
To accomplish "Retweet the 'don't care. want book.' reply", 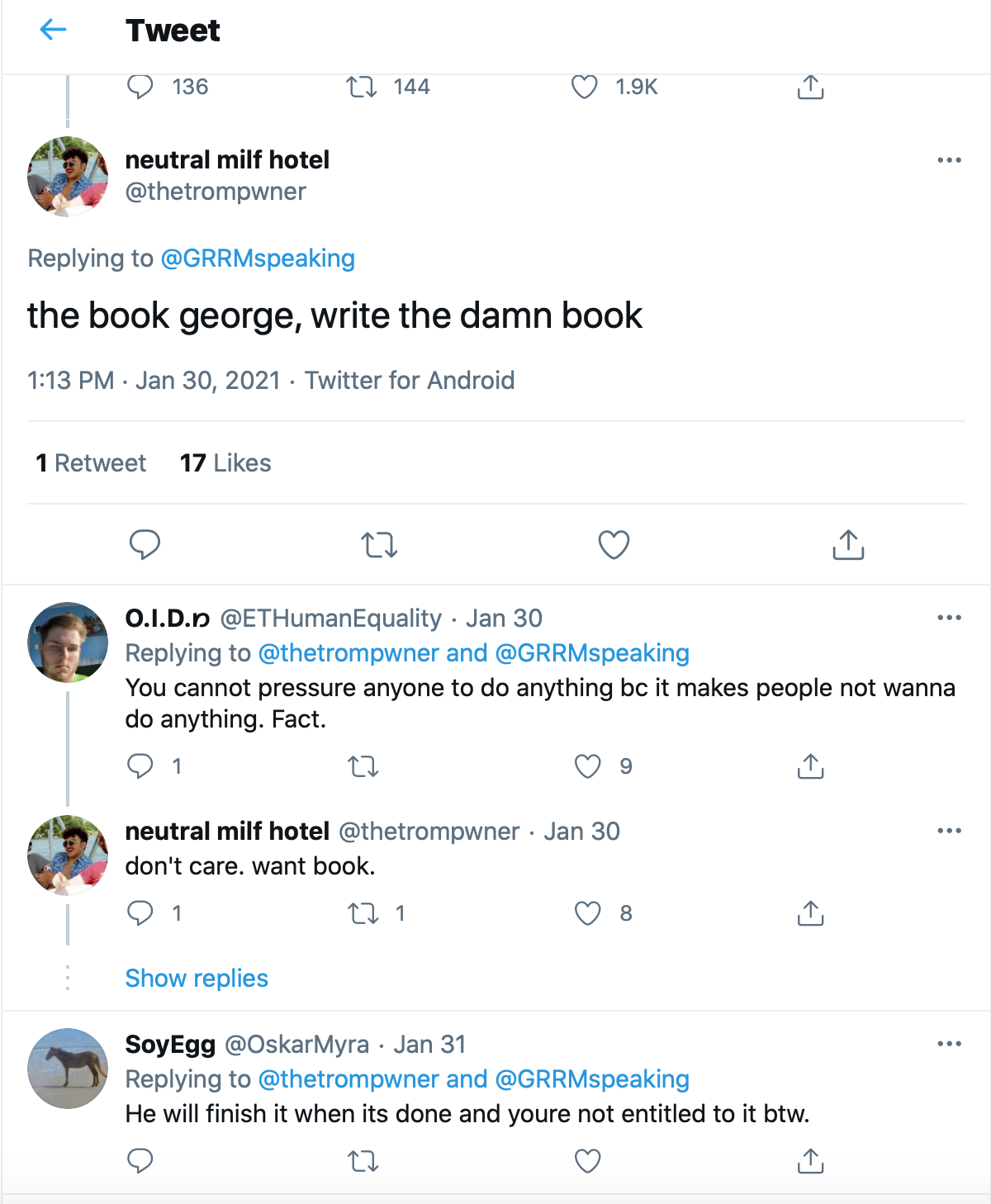I will (363, 914).
